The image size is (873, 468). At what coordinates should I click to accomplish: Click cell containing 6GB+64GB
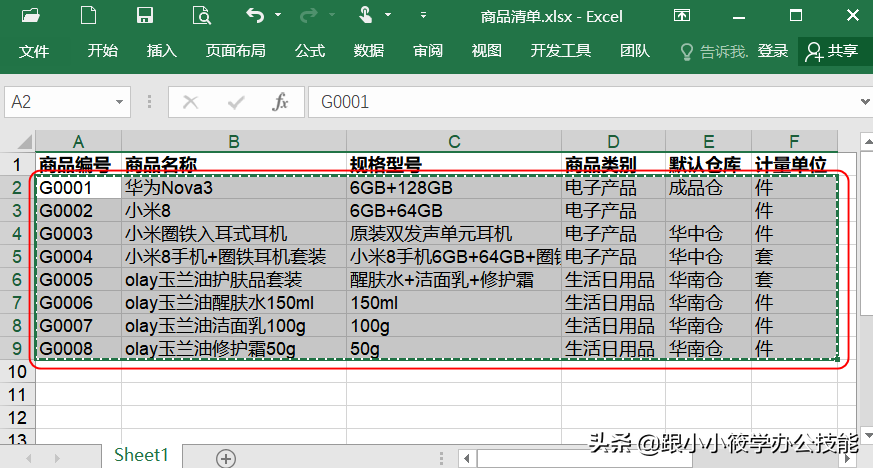click(454, 210)
